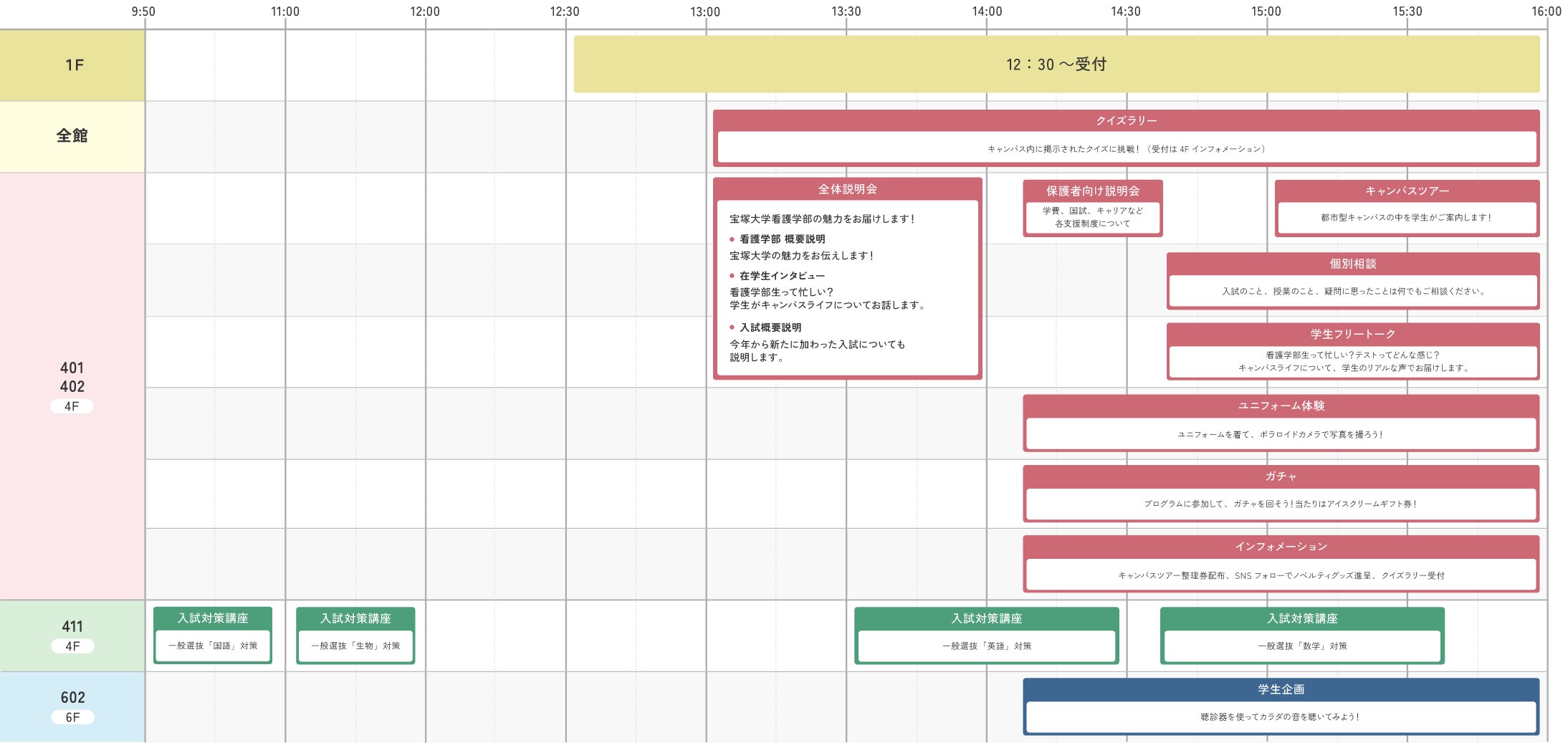Select the 入試対策講座 for 国語
This screenshot has height=743, width=1568.
coord(213,636)
